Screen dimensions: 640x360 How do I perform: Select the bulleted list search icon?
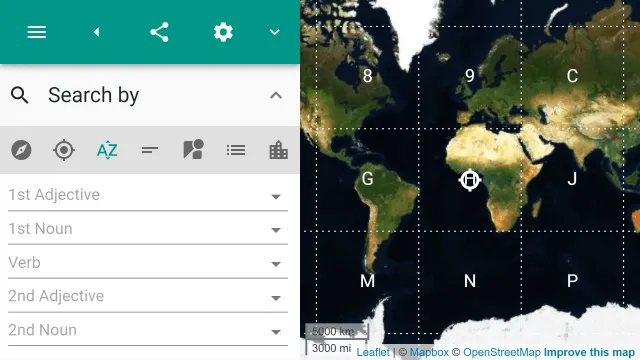click(x=236, y=150)
